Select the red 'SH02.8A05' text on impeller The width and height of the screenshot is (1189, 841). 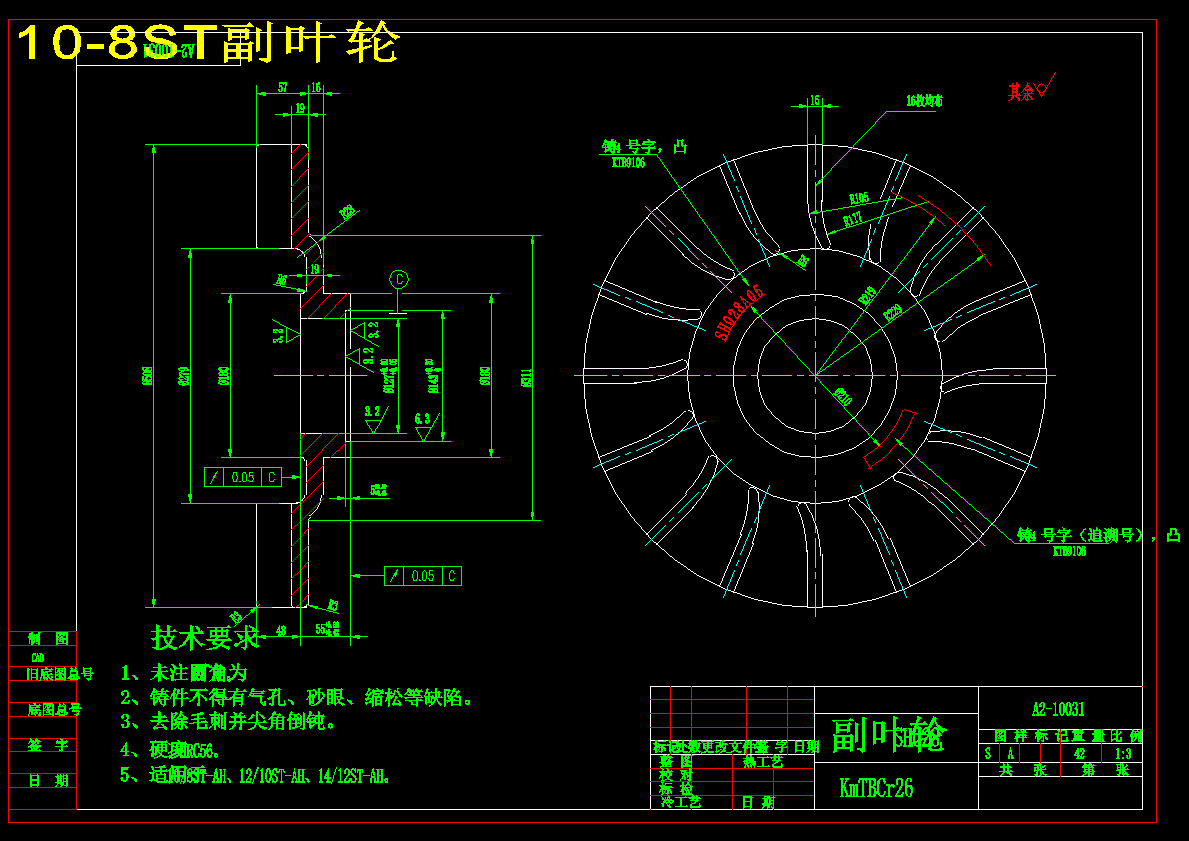(x=741, y=313)
